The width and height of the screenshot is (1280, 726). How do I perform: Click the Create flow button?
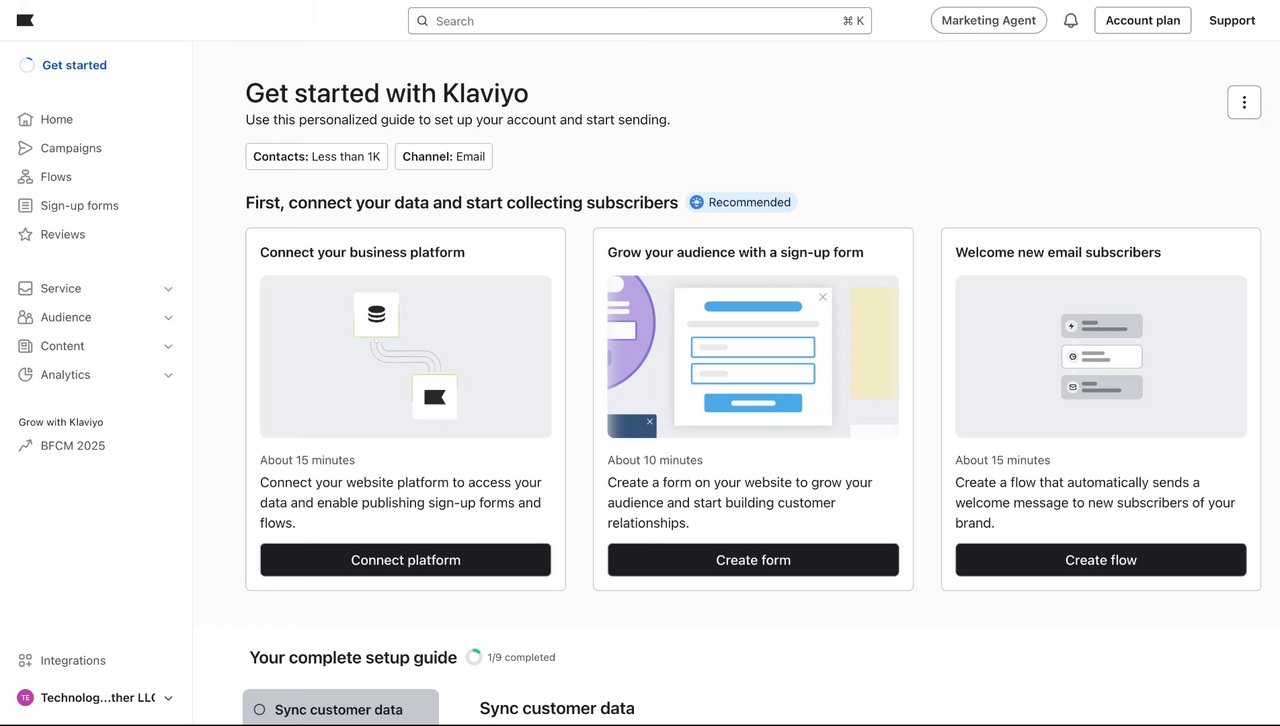tap(1100, 560)
